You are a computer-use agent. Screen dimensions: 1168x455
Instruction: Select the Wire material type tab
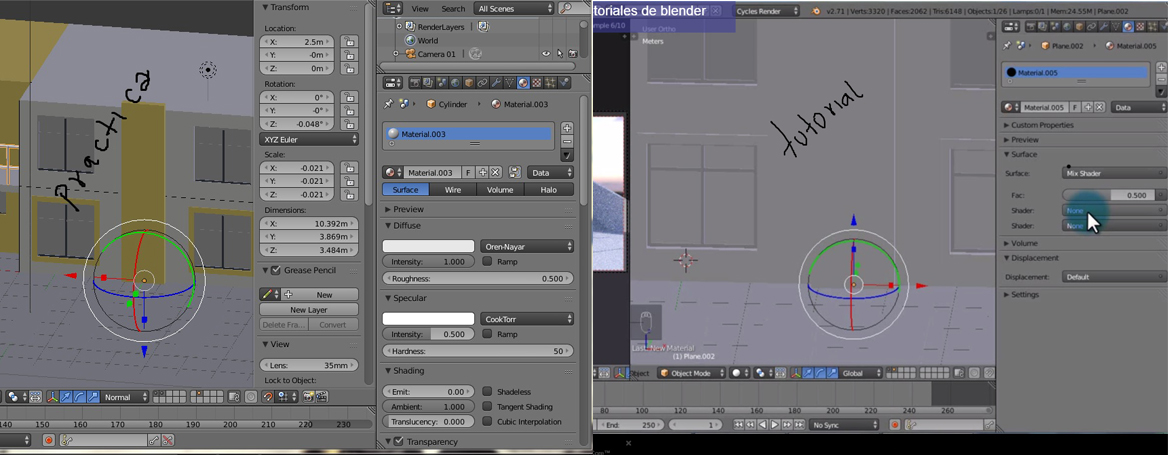[x=453, y=190]
